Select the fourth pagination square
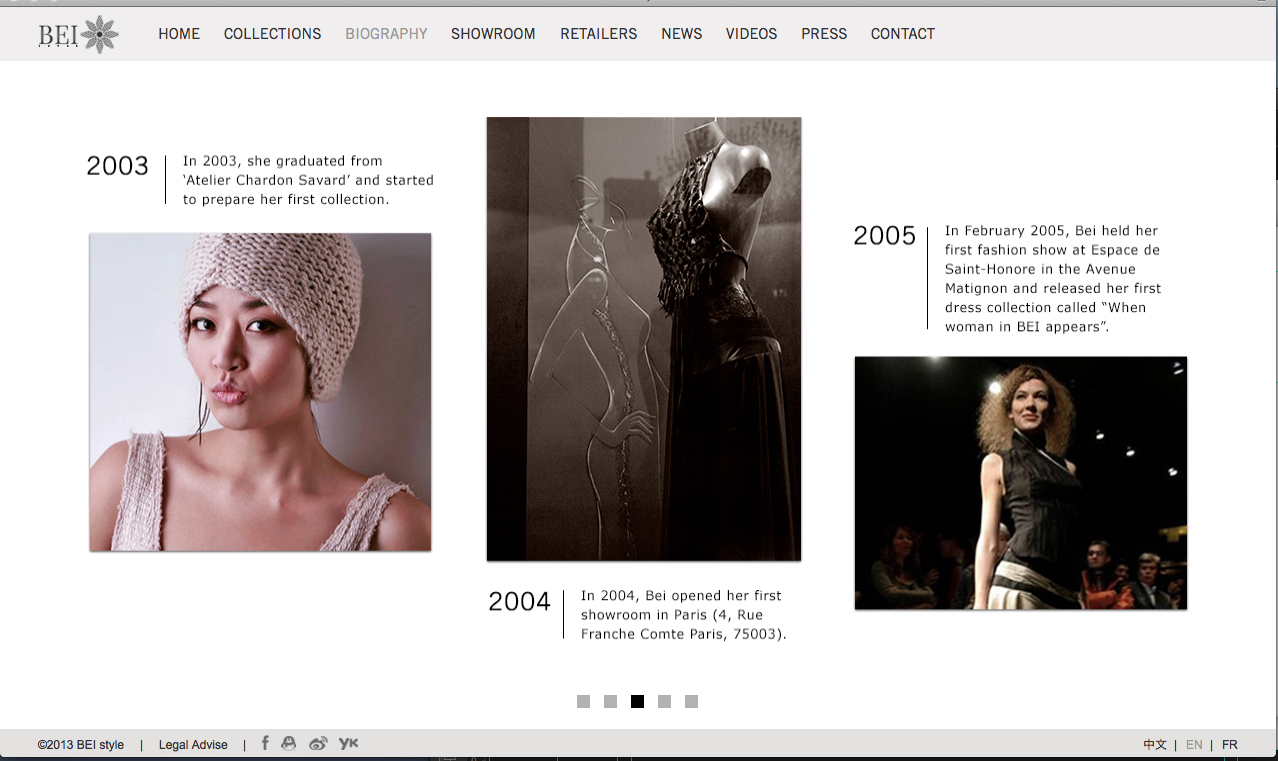This screenshot has height=761, width=1278. (664, 701)
